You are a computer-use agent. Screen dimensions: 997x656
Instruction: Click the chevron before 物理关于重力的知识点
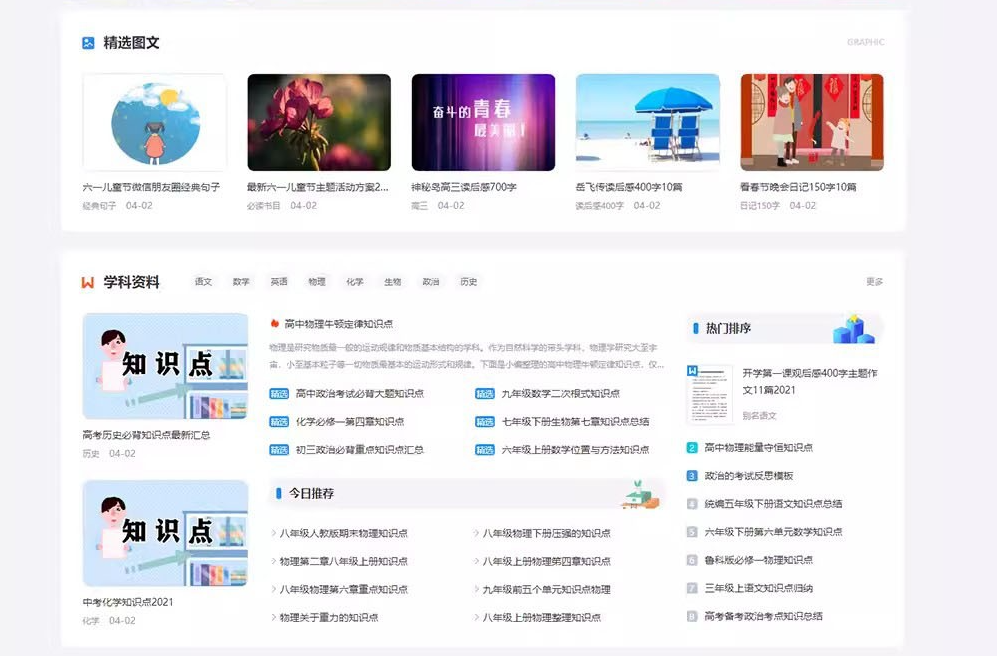[275, 618]
